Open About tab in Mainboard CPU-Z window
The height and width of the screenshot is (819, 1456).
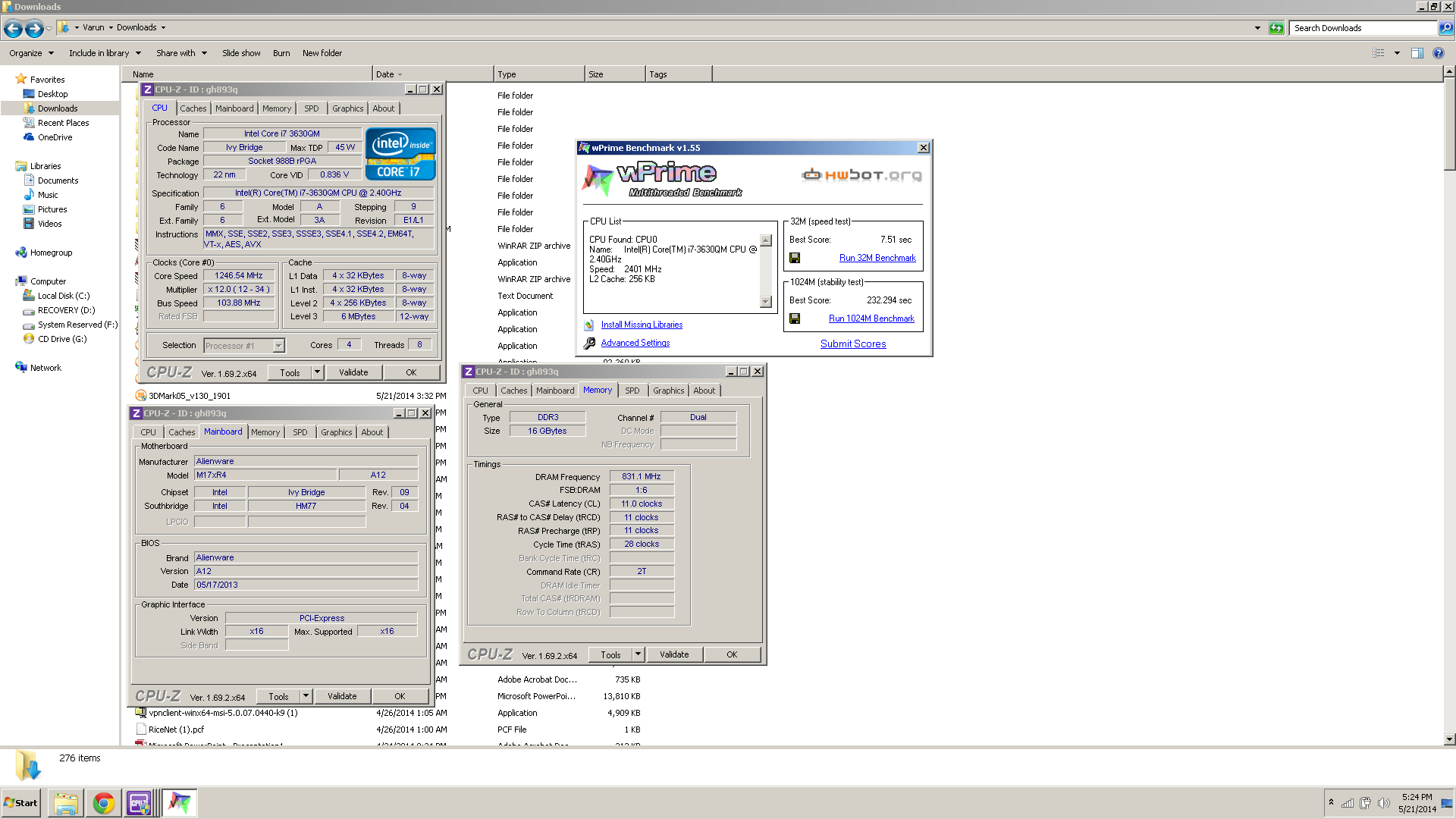coord(372,432)
